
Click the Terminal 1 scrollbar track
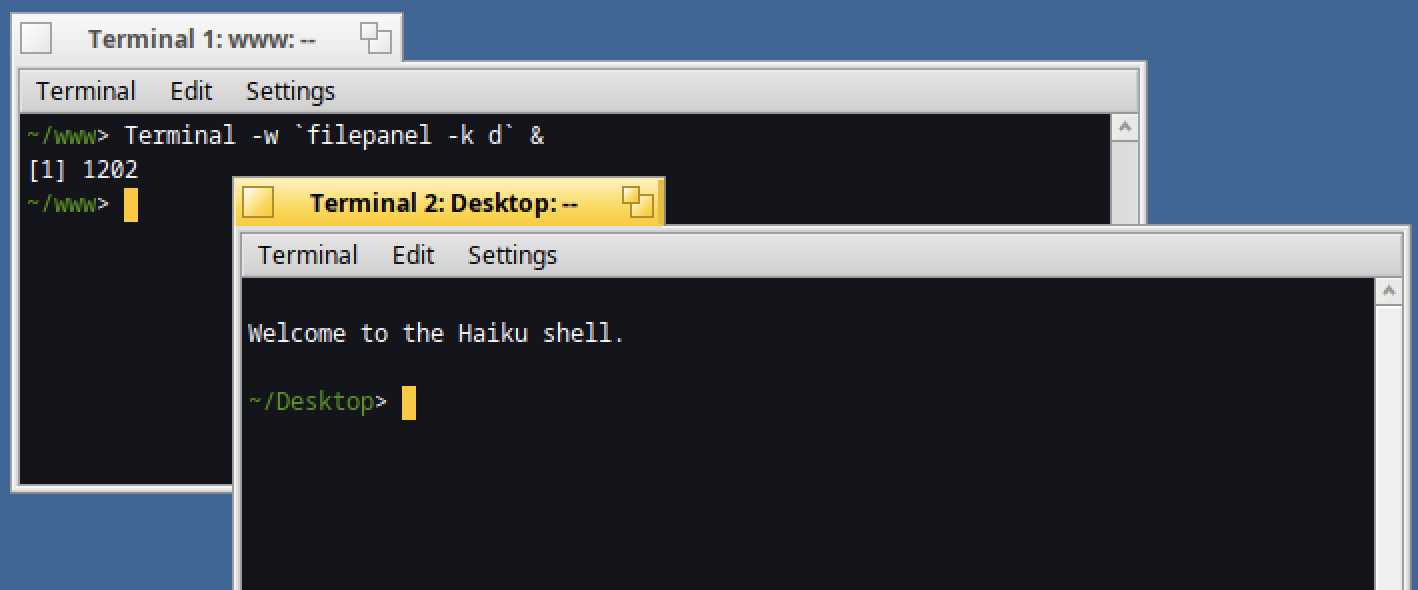pyautogui.click(x=1125, y=182)
